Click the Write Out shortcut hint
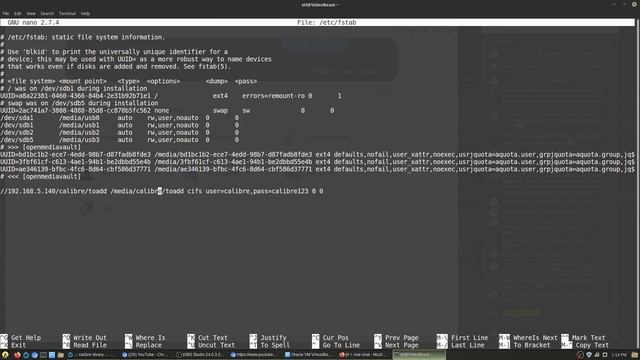Screen dimensions: 640x360 (x=84, y=338)
